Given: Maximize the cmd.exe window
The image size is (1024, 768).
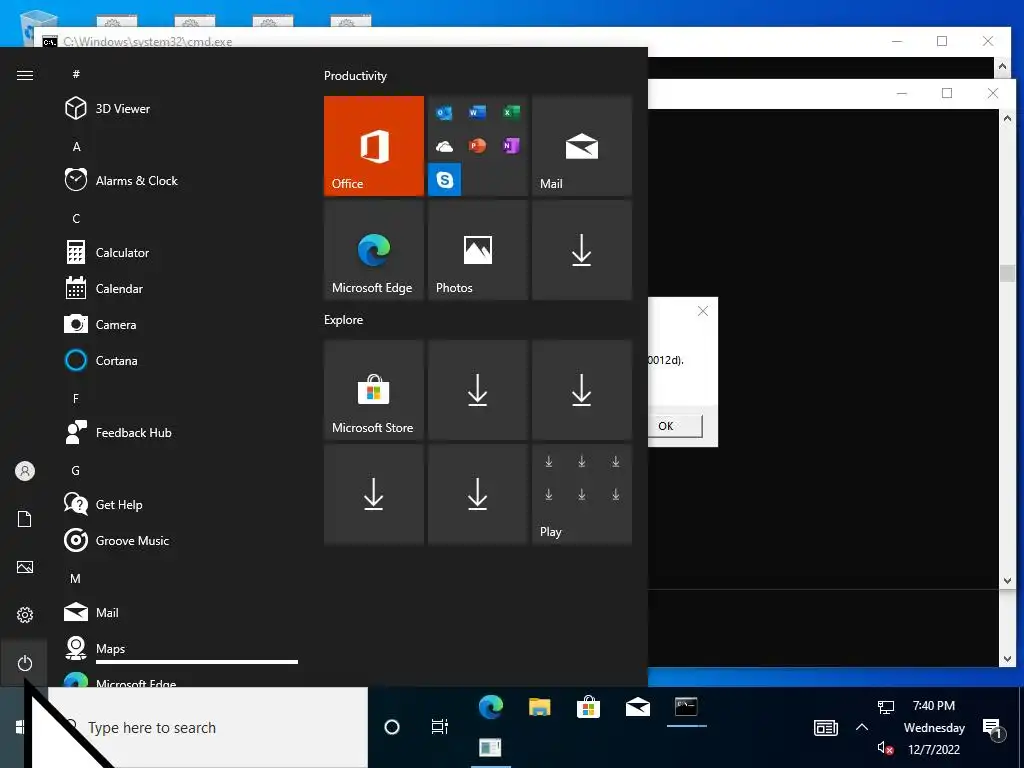Looking at the screenshot, I should [x=942, y=41].
